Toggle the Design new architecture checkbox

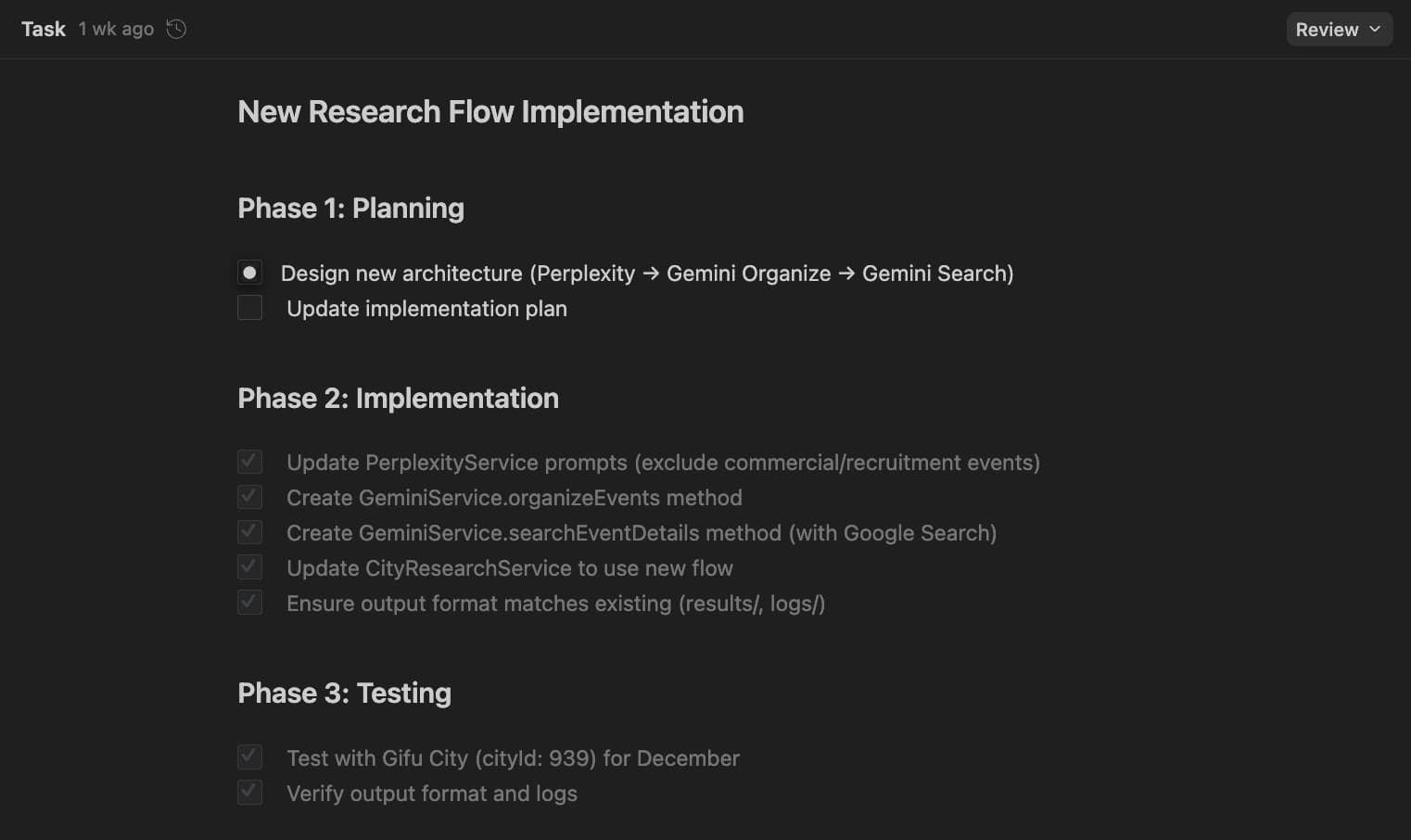[249, 273]
